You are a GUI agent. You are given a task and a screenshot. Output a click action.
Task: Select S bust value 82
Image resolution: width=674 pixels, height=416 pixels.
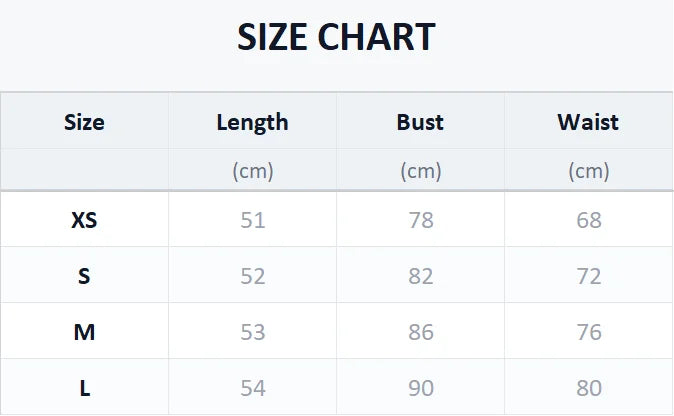421,276
